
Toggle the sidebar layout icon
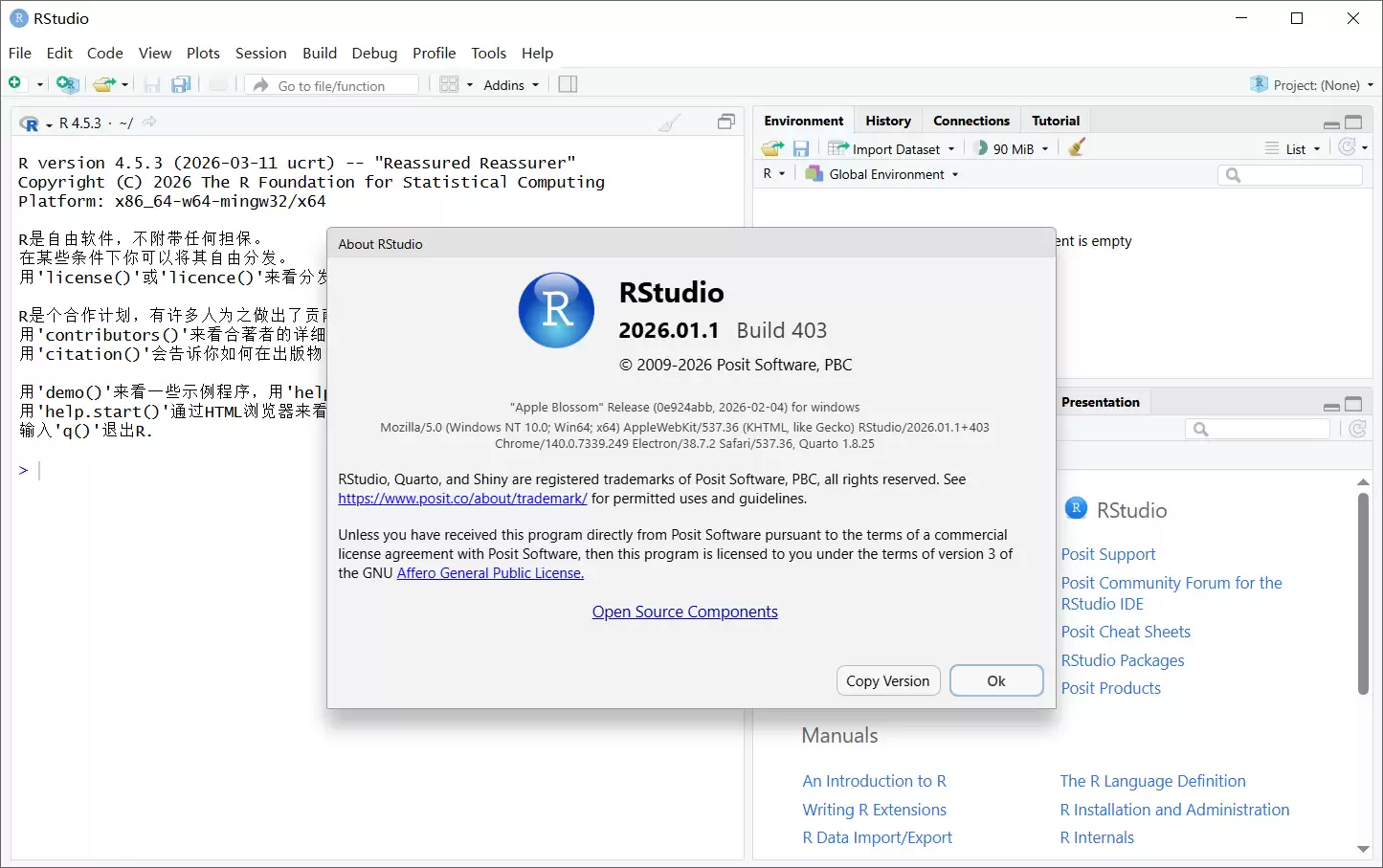(x=568, y=84)
